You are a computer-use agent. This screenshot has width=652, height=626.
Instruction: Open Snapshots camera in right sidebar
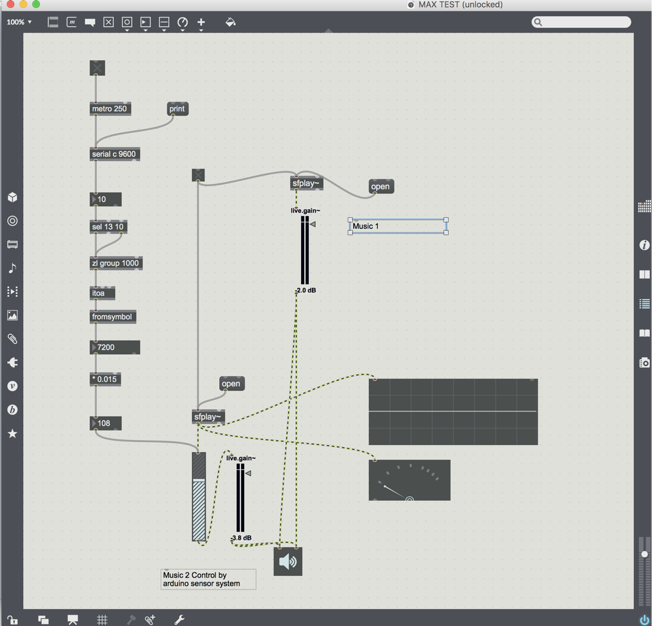click(644, 363)
